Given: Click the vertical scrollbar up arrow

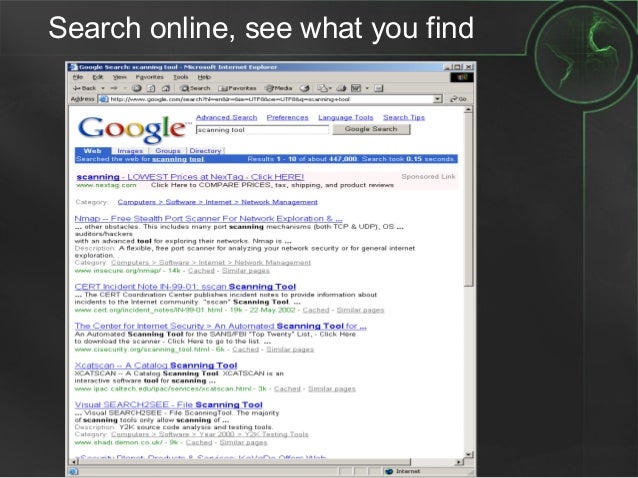Looking at the screenshot, I should pos(468,110).
